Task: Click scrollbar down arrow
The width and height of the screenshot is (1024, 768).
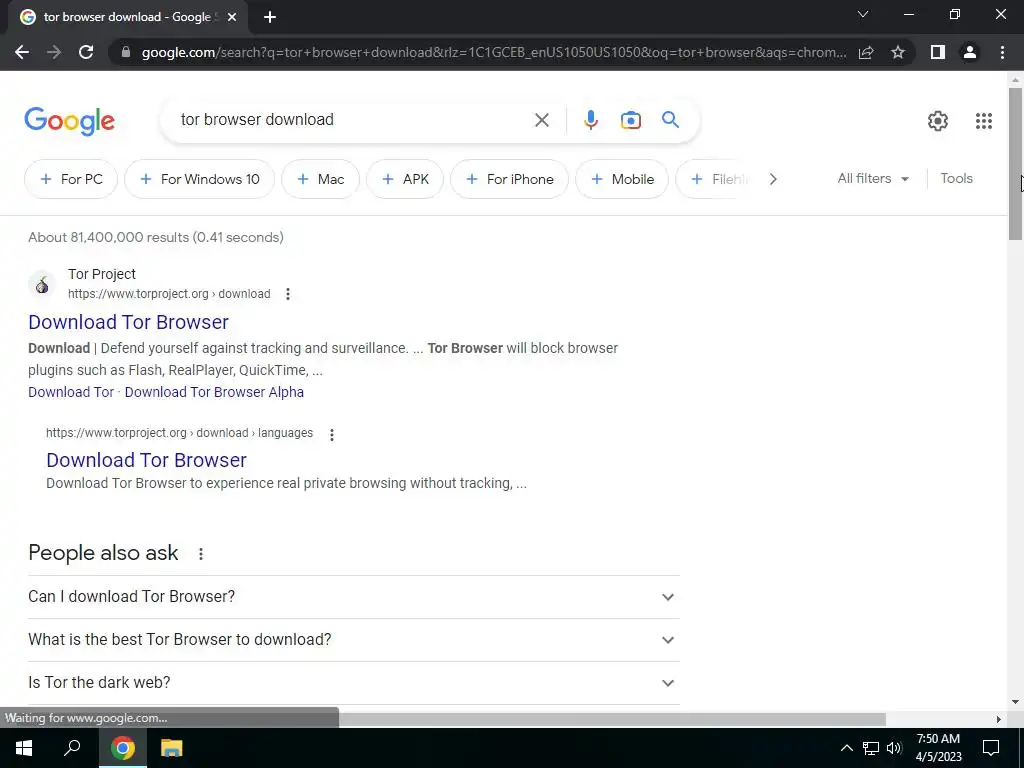Action: (x=1015, y=702)
